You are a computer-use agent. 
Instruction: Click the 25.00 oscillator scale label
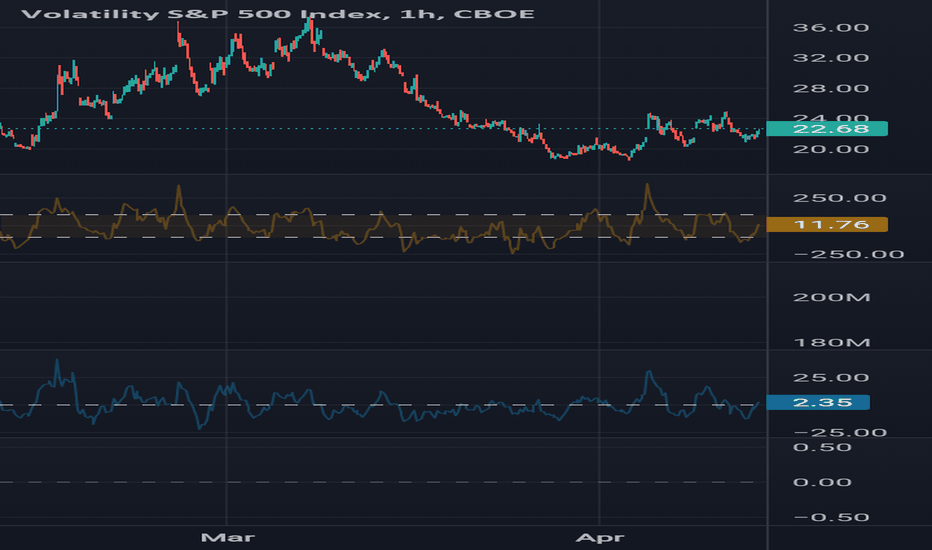830,378
